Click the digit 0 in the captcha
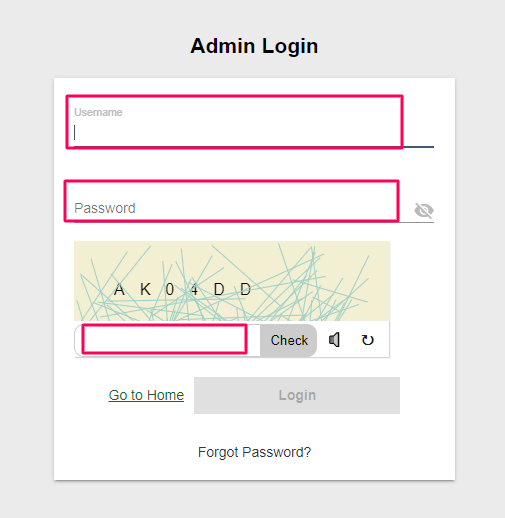 [x=170, y=289]
